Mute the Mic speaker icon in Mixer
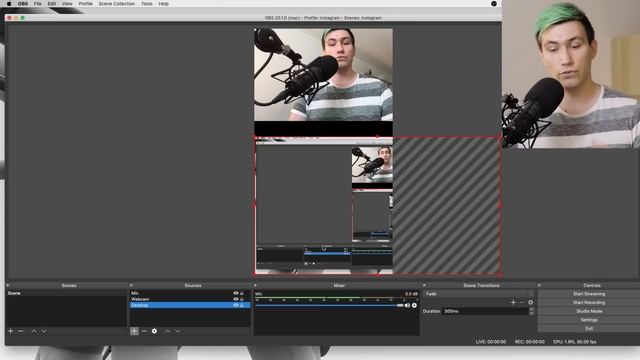Viewport: 640px width, 360px height. pos(407,305)
